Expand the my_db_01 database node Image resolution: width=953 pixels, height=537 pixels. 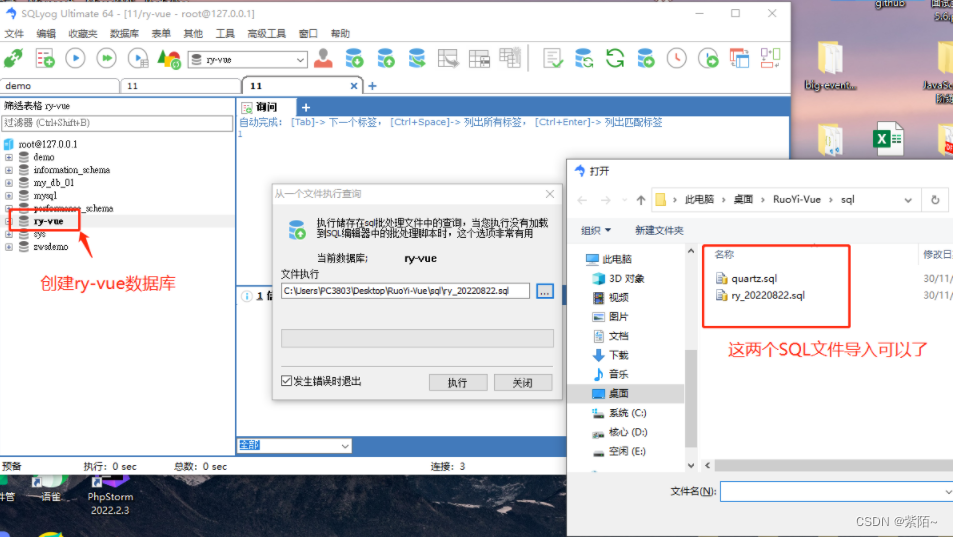pos(9,182)
